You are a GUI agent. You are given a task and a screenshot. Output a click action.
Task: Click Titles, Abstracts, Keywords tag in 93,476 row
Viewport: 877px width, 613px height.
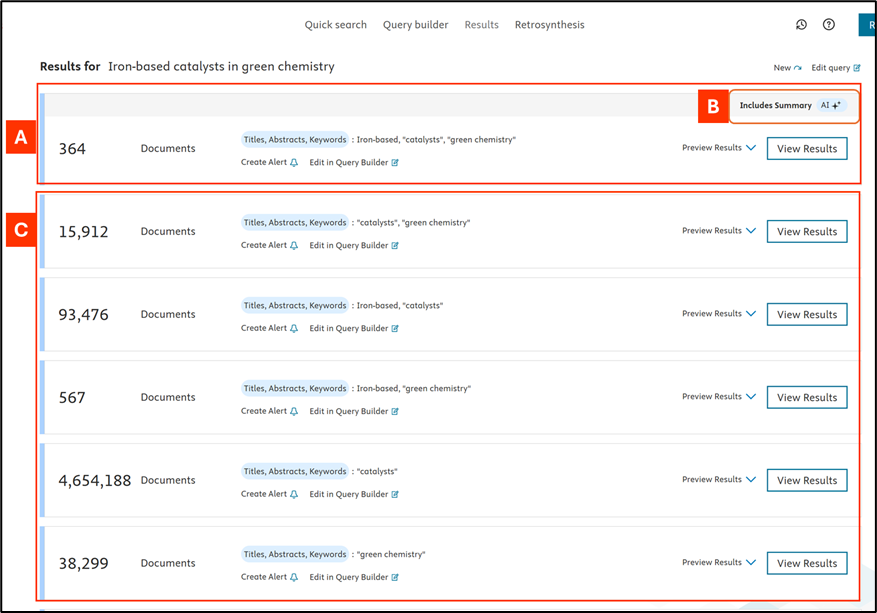click(x=294, y=305)
